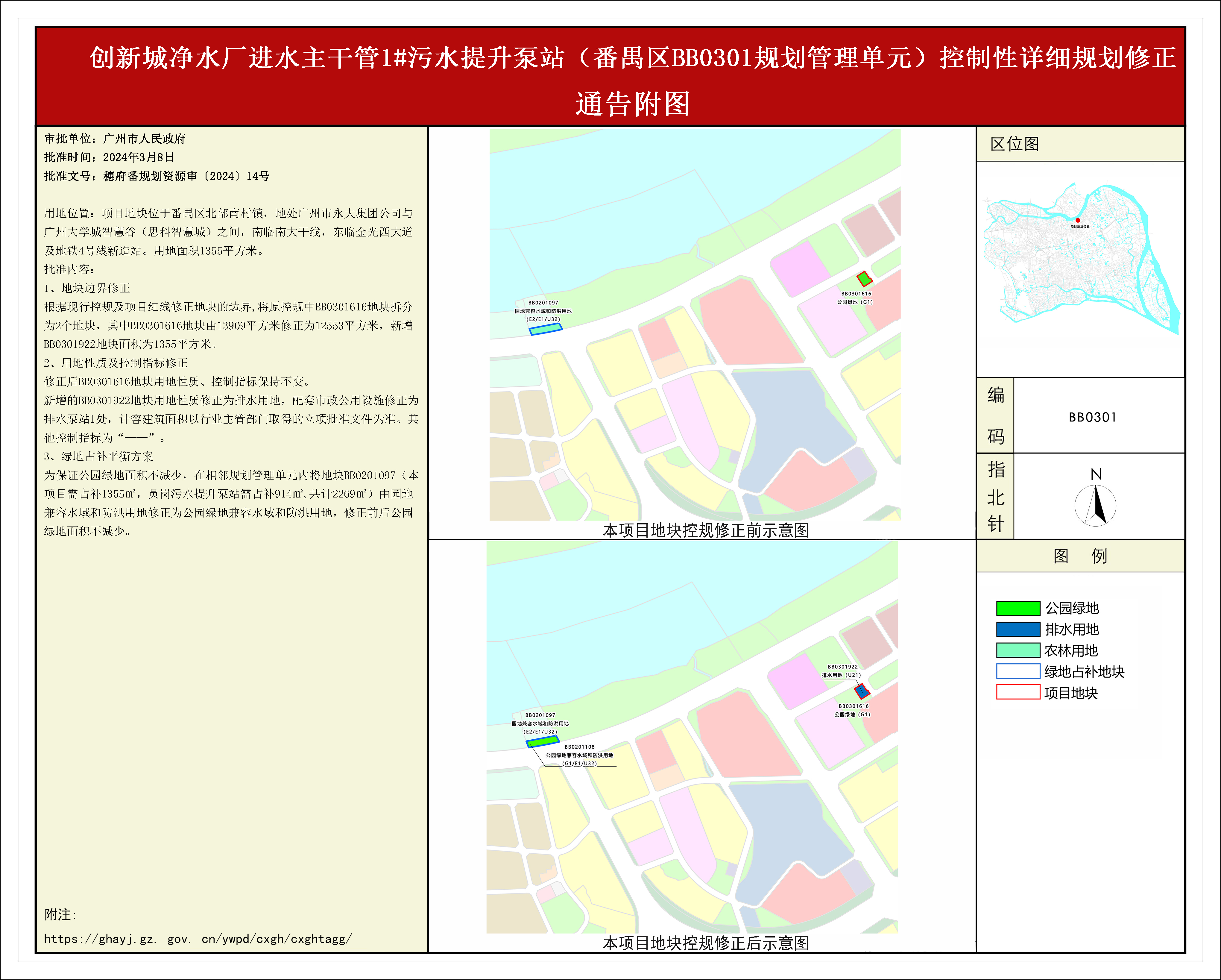Click green BB0301616 parcel in upper map
This screenshot has width=1221, height=980.
(864, 279)
